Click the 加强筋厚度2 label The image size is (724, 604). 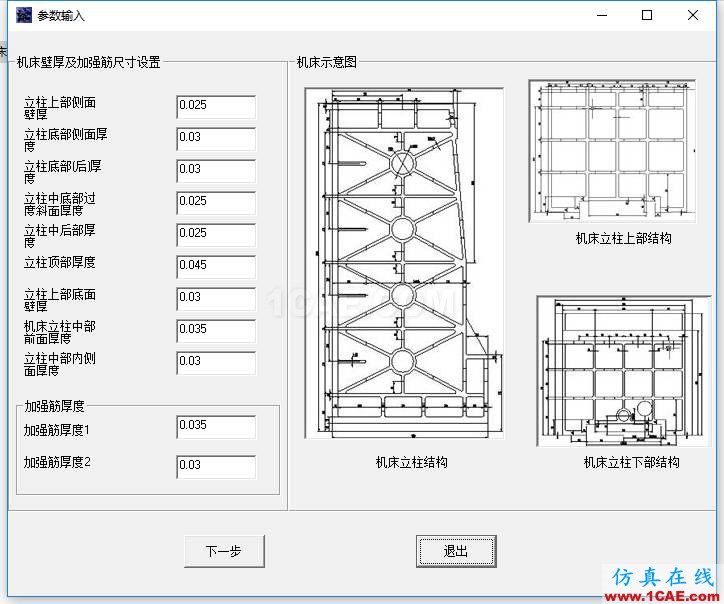[x=57, y=462]
